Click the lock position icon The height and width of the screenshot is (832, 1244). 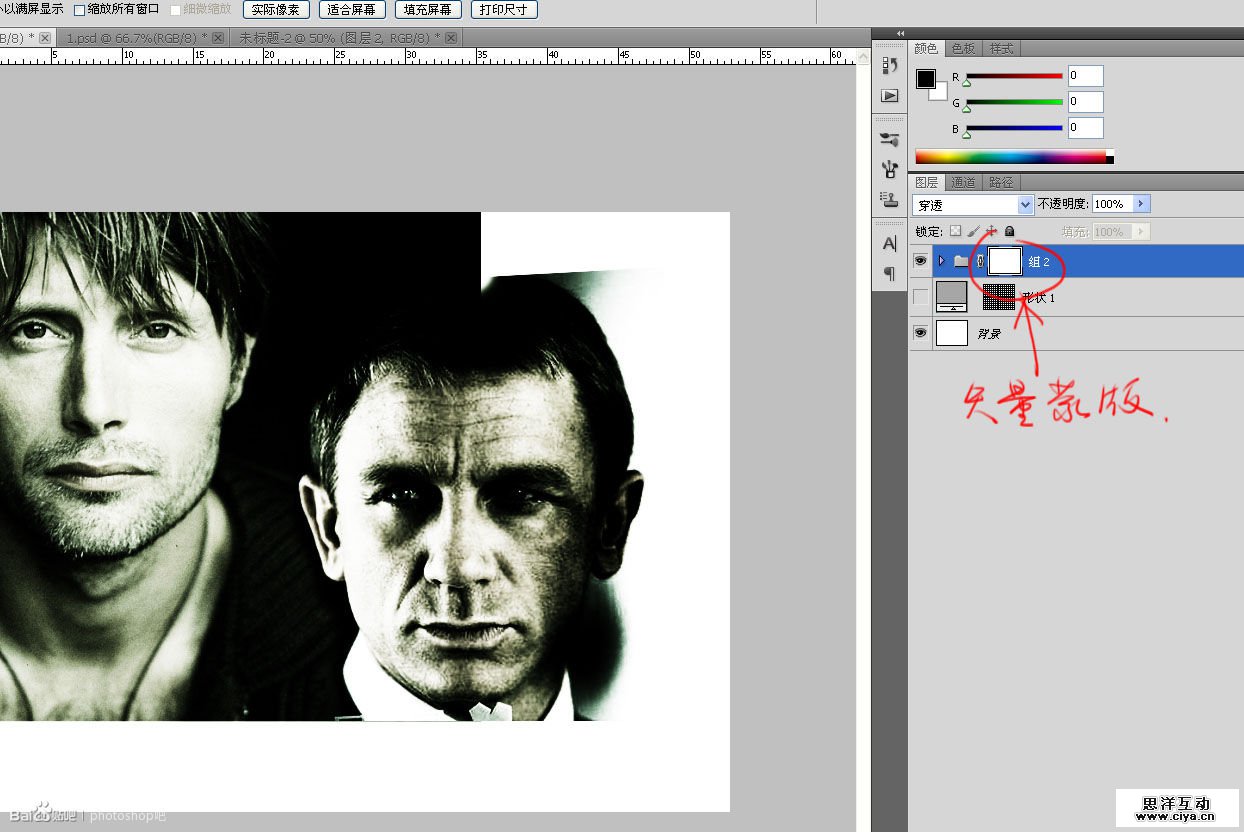coord(991,231)
